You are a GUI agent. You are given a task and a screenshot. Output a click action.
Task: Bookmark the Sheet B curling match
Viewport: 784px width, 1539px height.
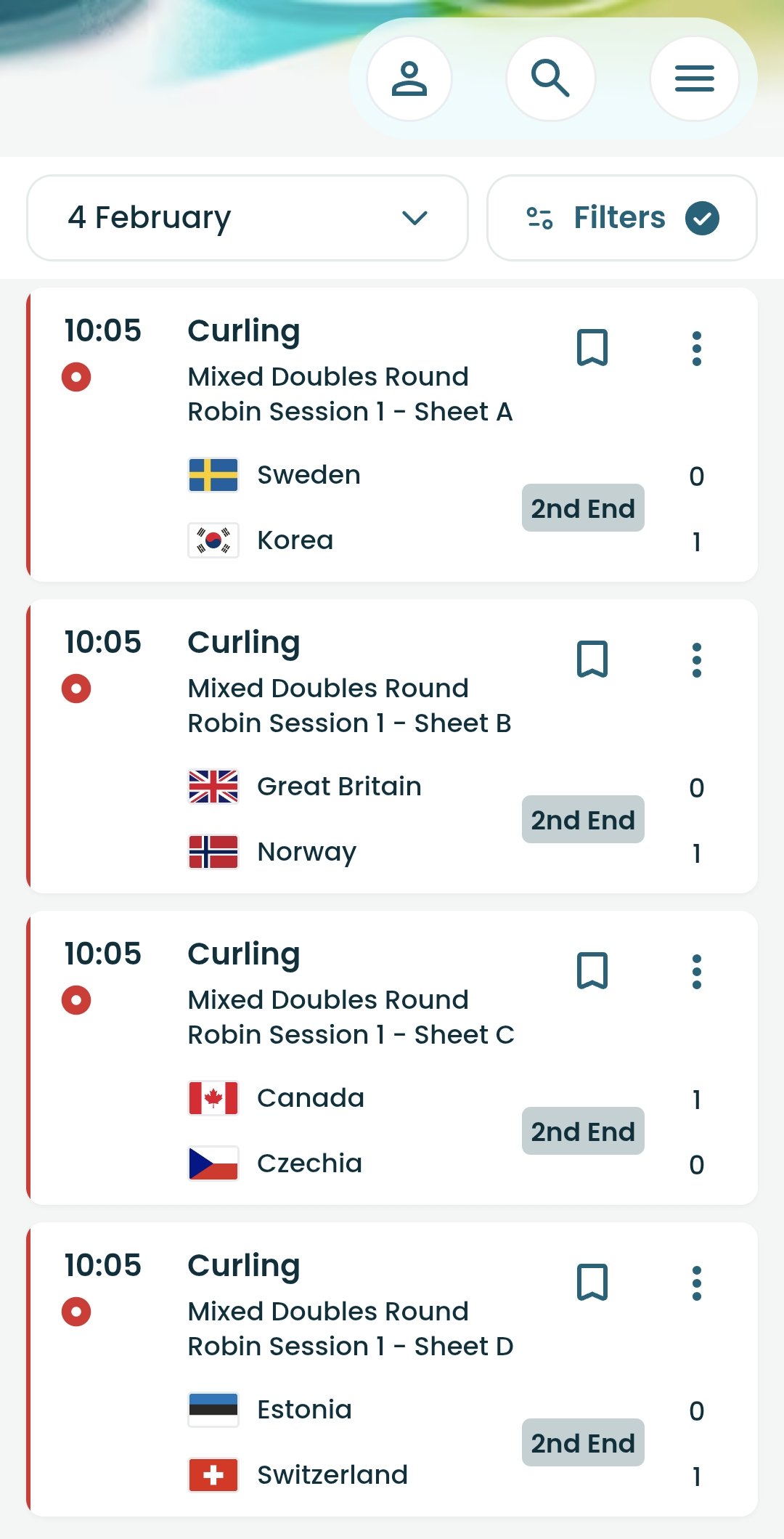[x=592, y=659]
